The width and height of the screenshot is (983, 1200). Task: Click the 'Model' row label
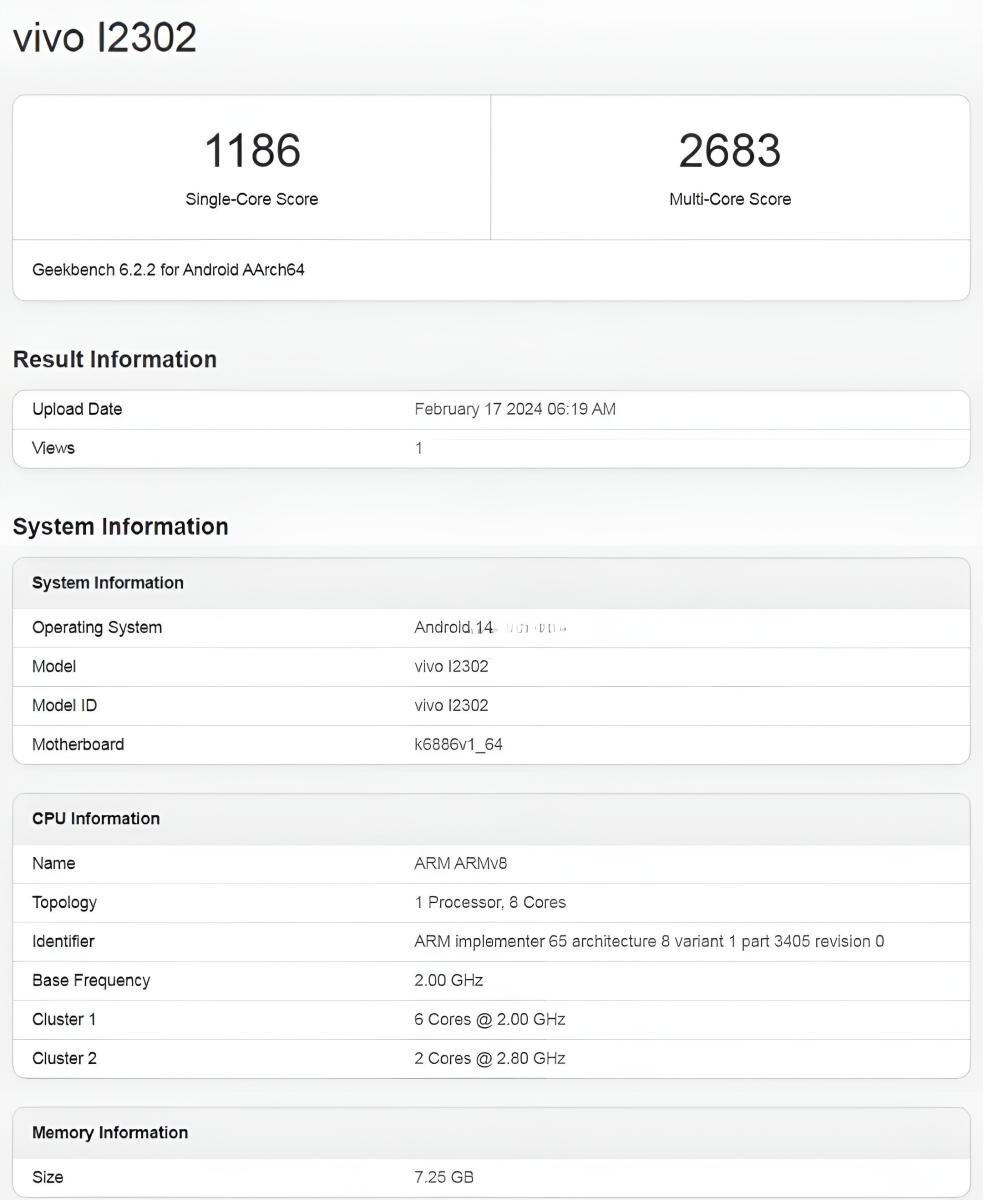pyautogui.click(x=54, y=666)
